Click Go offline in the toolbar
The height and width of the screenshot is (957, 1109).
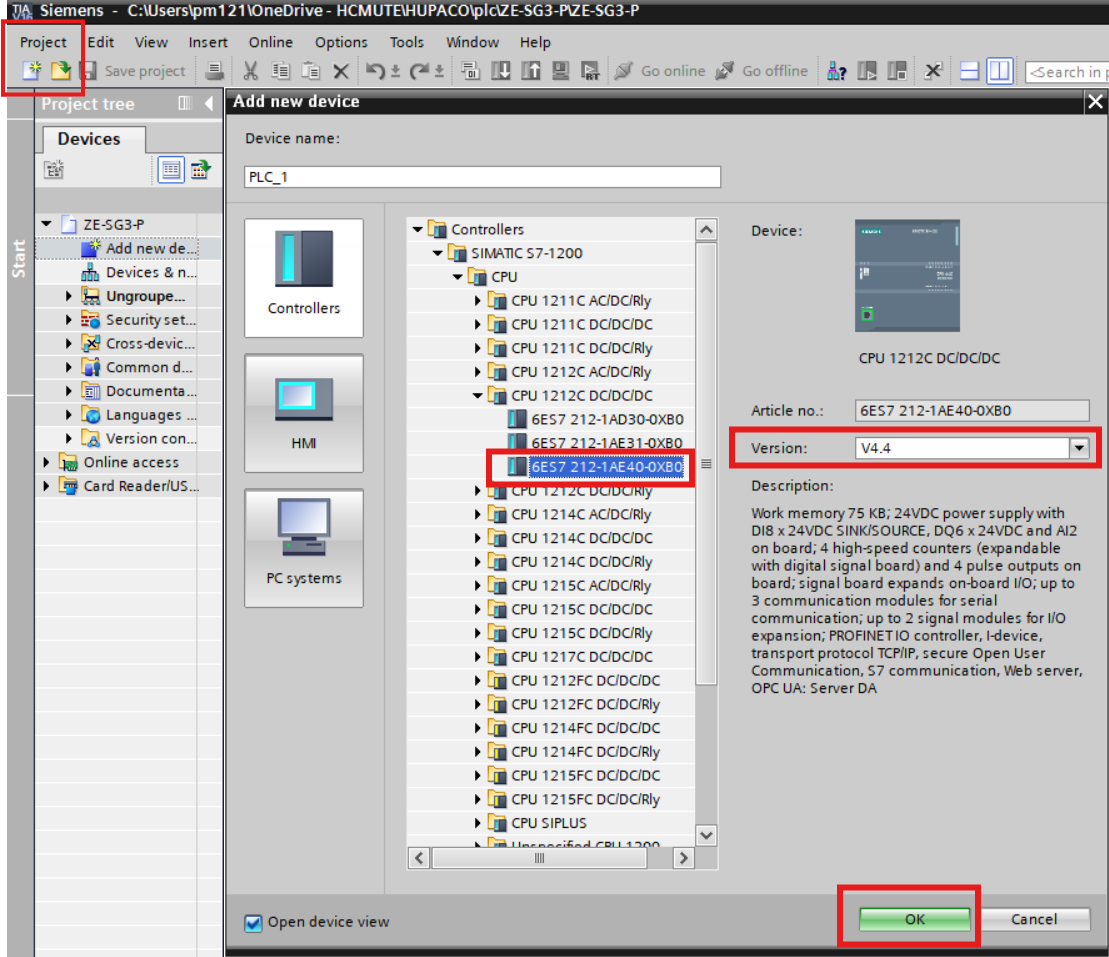[761, 71]
